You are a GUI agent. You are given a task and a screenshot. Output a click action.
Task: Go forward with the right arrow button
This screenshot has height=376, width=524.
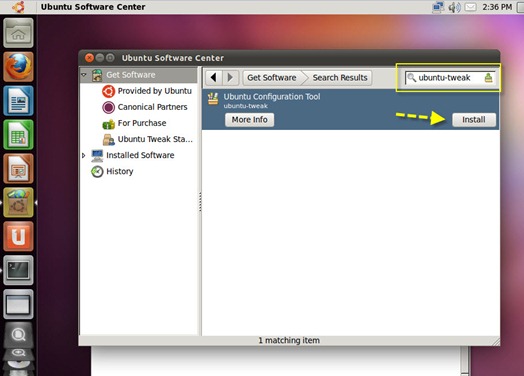click(x=230, y=78)
